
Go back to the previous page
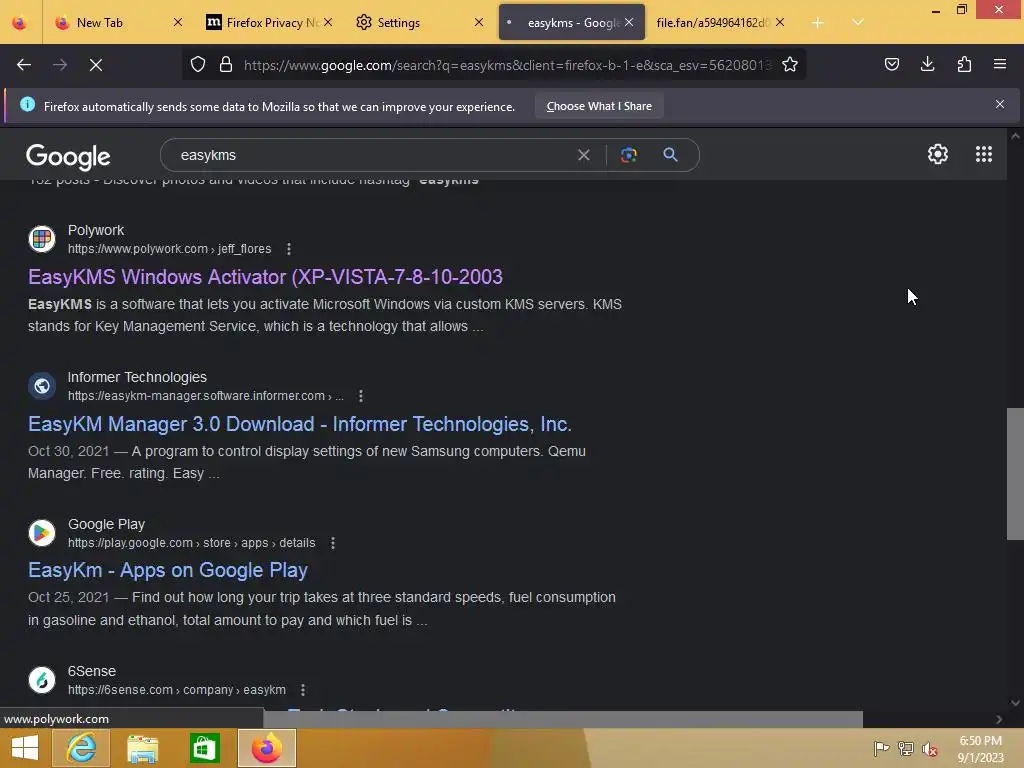click(x=24, y=65)
